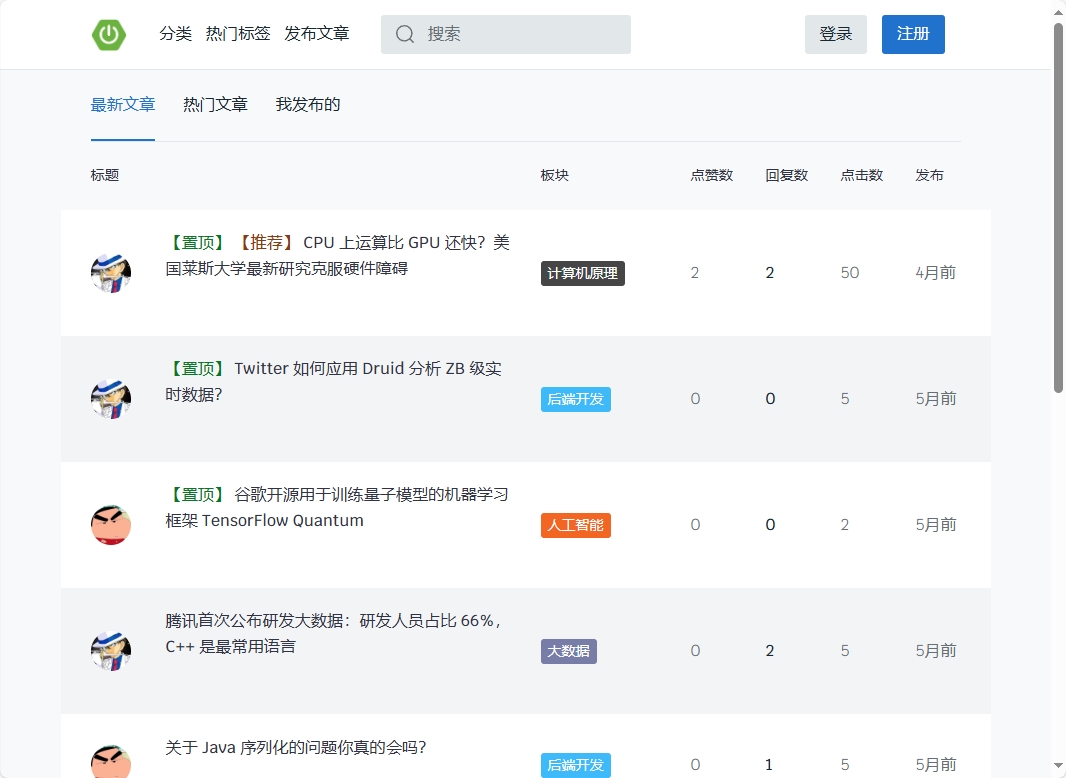
Task: Click the 登录 button
Action: coord(835,33)
